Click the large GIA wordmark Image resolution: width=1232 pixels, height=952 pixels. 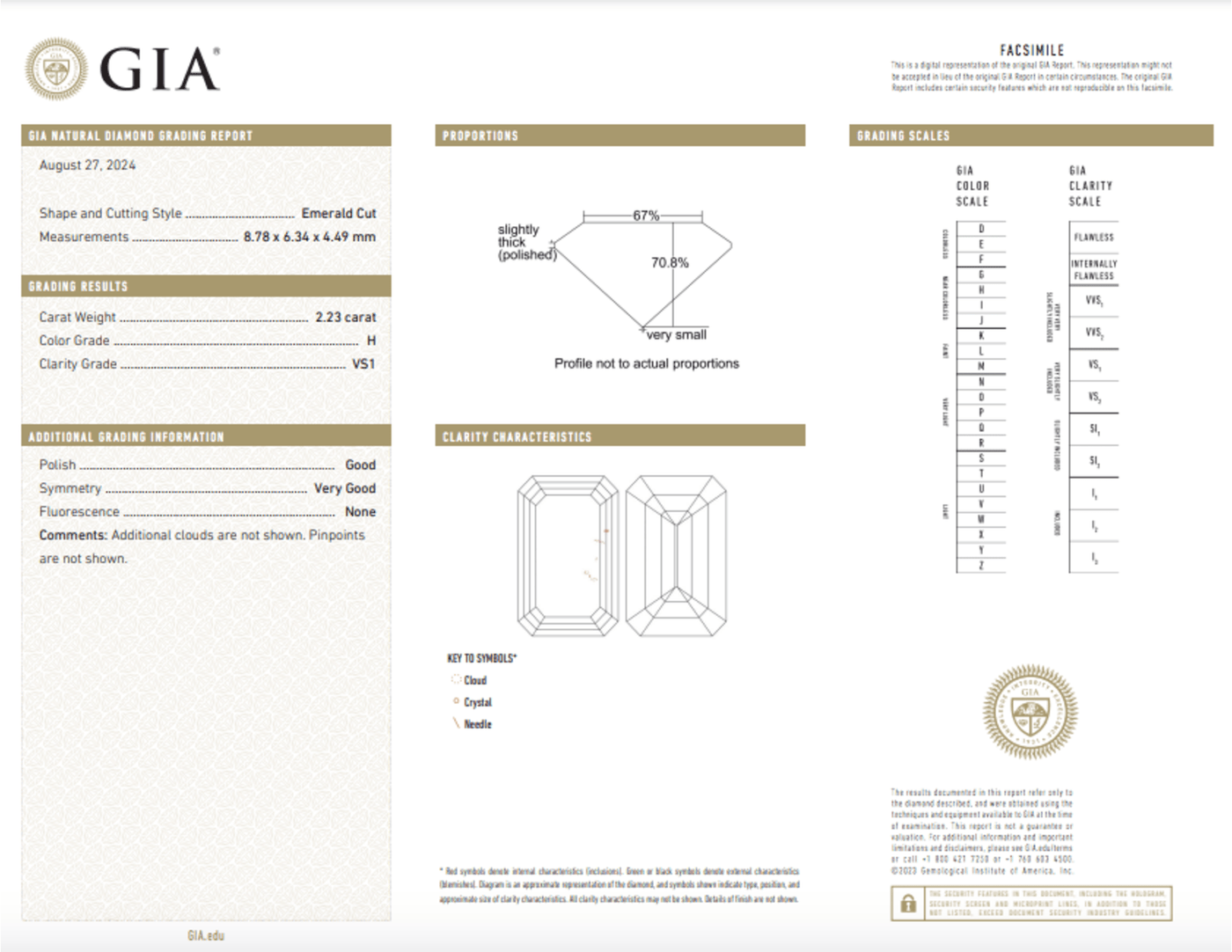[159, 70]
